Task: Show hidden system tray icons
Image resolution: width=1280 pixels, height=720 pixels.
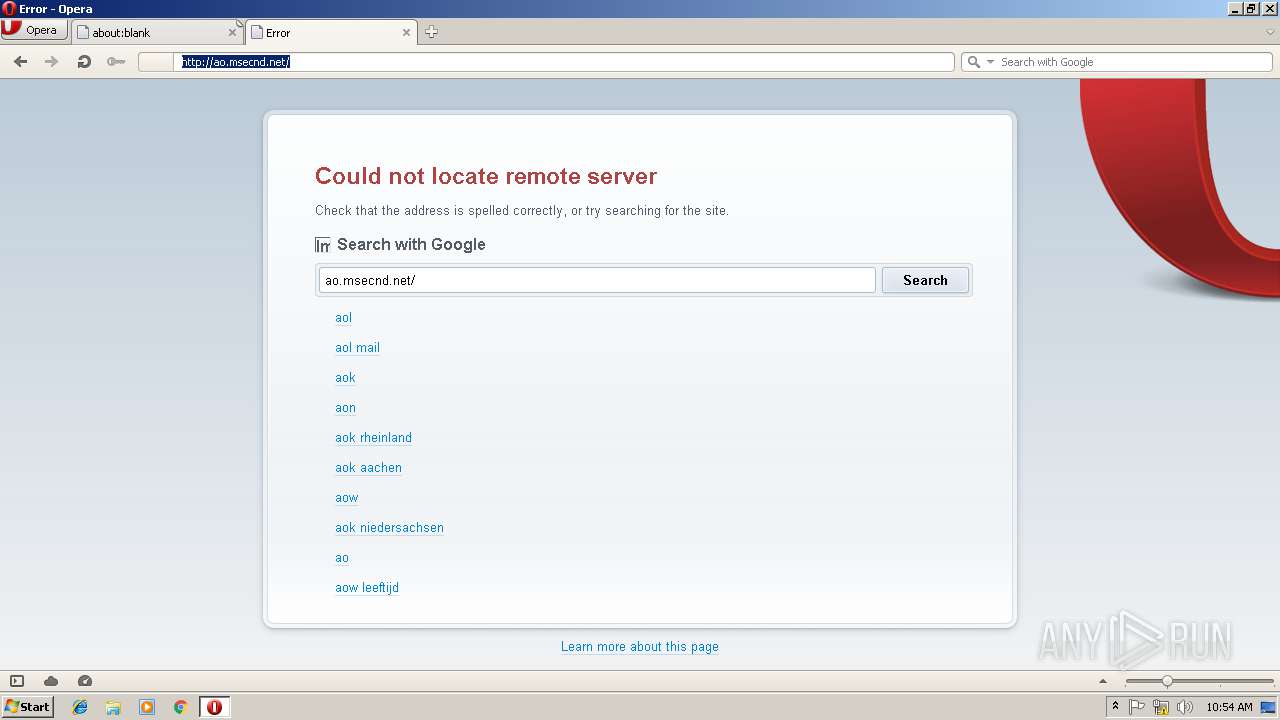Action: pyautogui.click(x=1115, y=707)
